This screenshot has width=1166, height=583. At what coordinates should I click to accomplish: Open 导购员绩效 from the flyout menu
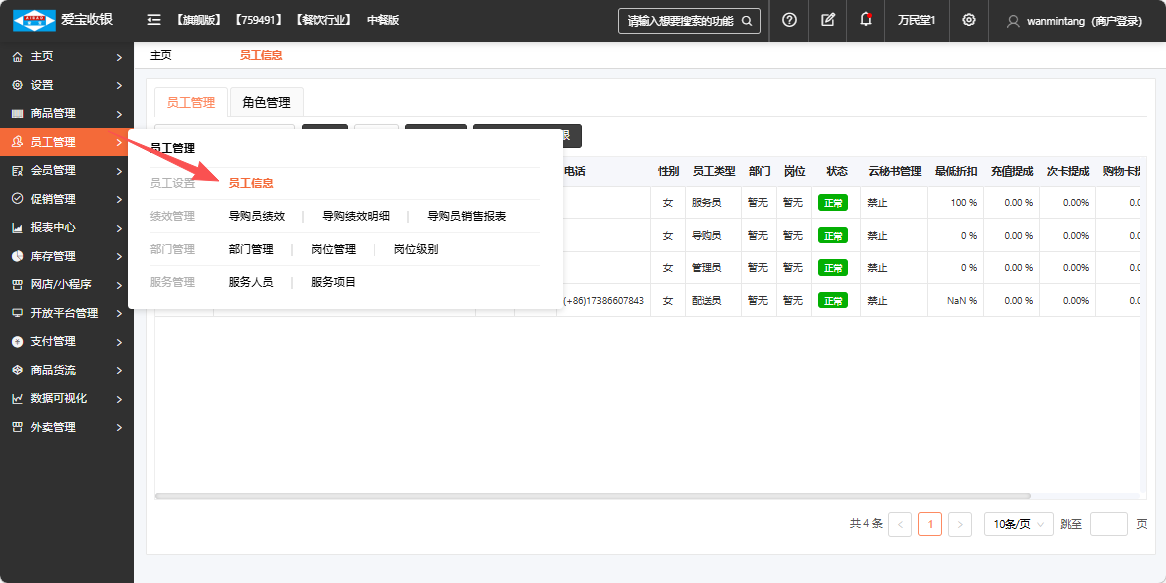click(x=257, y=216)
